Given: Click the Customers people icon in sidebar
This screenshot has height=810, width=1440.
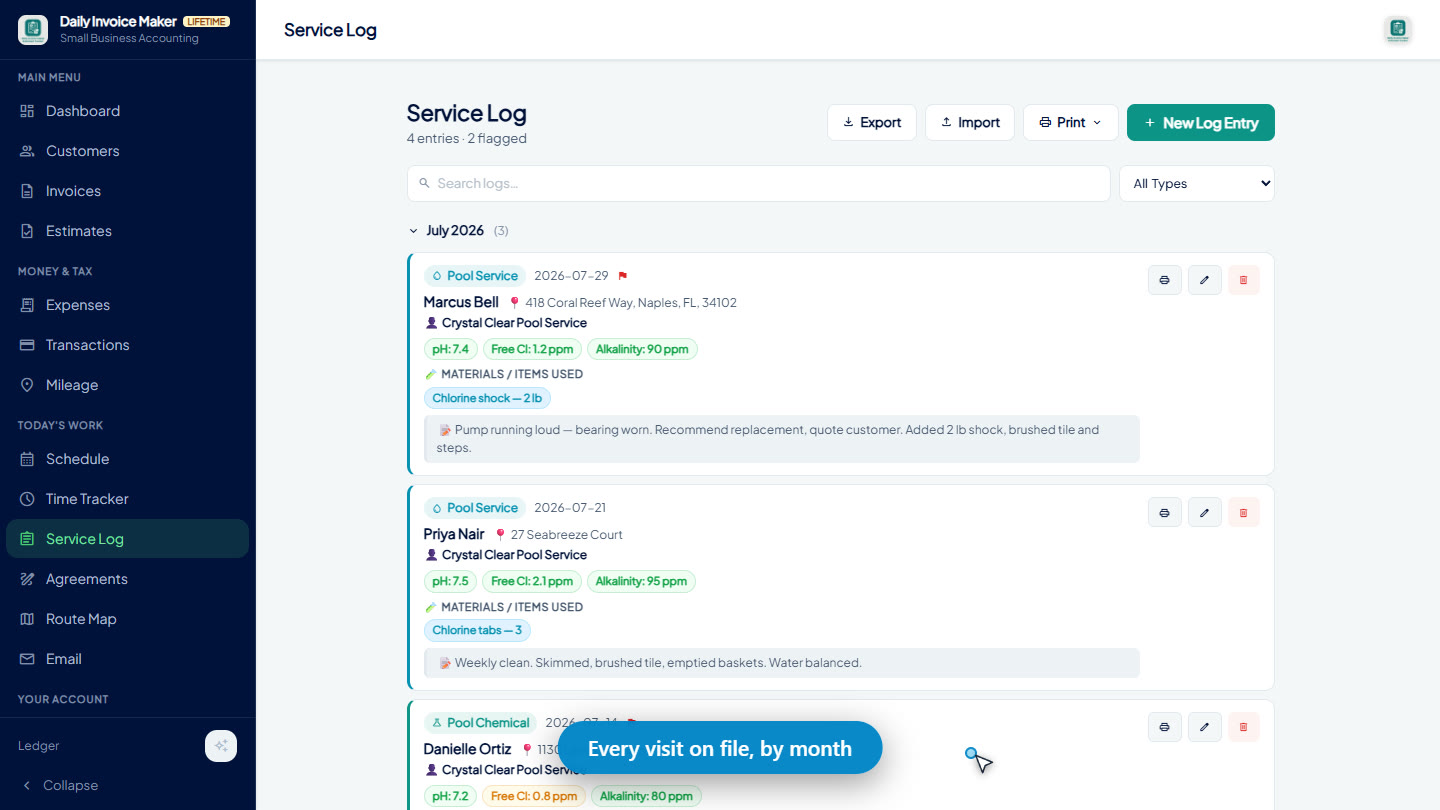Looking at the screenshot, I should point(27,151).
